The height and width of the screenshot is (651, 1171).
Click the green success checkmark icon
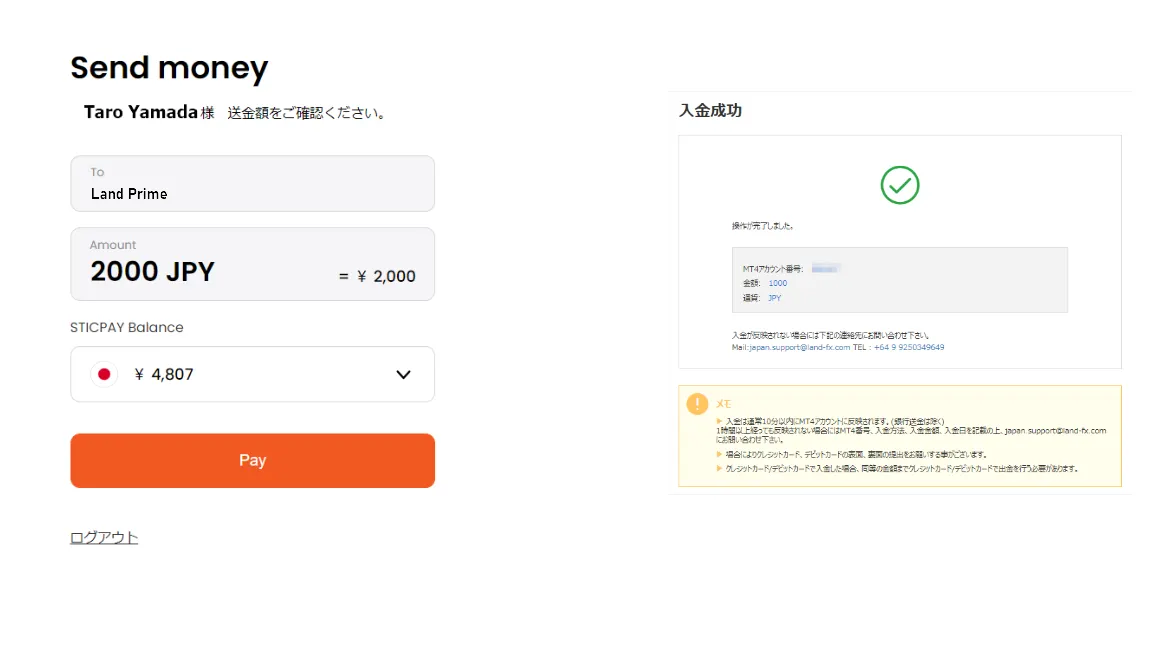coord(899,185)
